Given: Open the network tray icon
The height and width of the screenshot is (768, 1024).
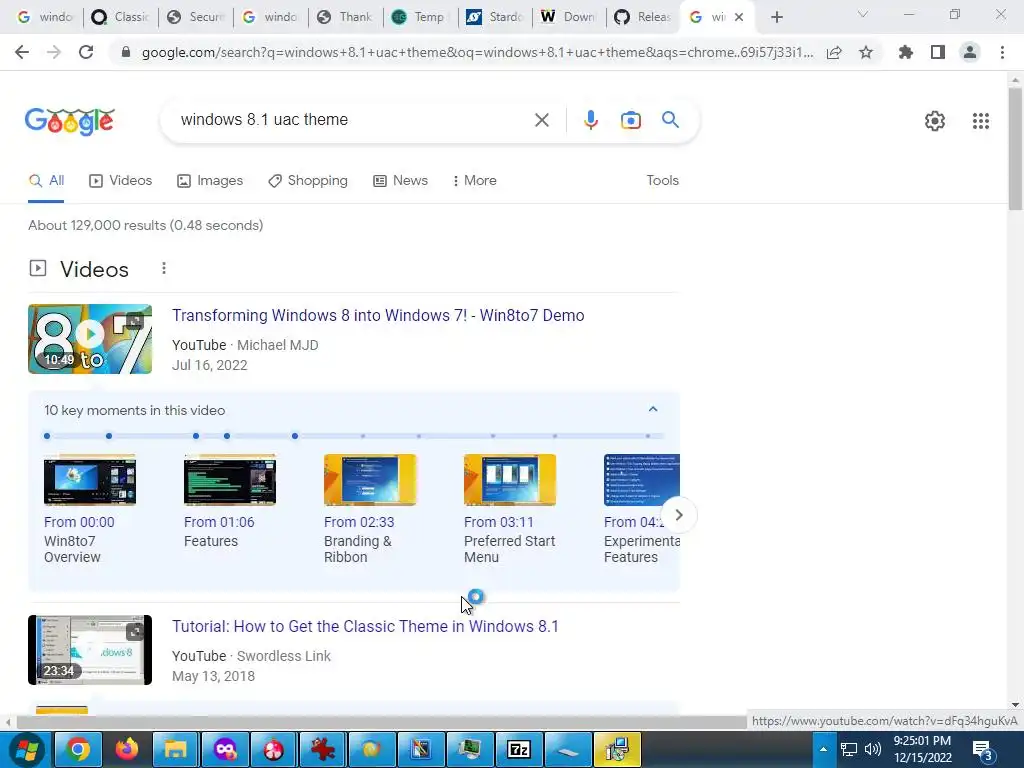Looking at the screenshot, I should coord(848,749).
